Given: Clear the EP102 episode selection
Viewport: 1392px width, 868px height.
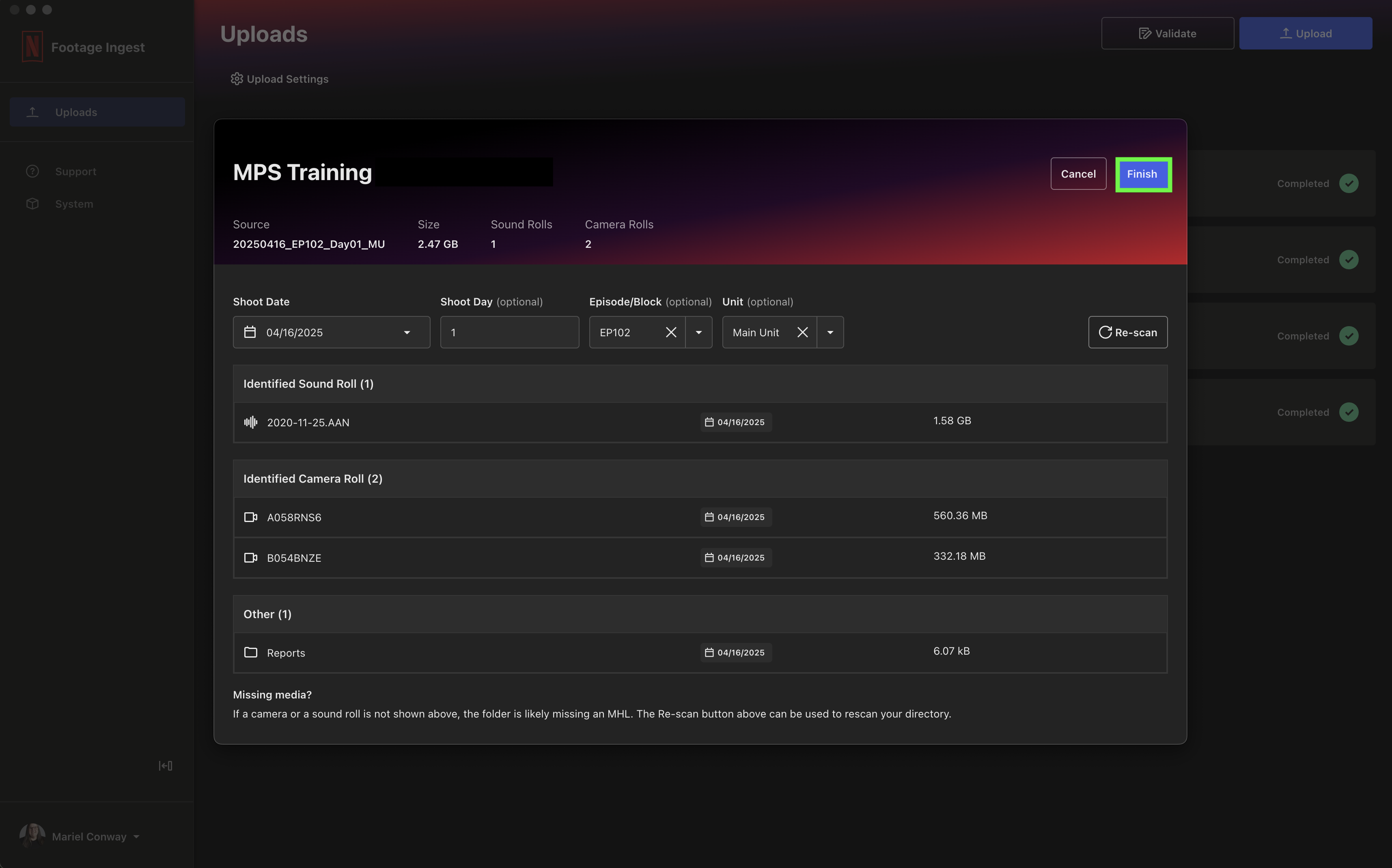Looking at the screenshot, I should coord(671,332).
